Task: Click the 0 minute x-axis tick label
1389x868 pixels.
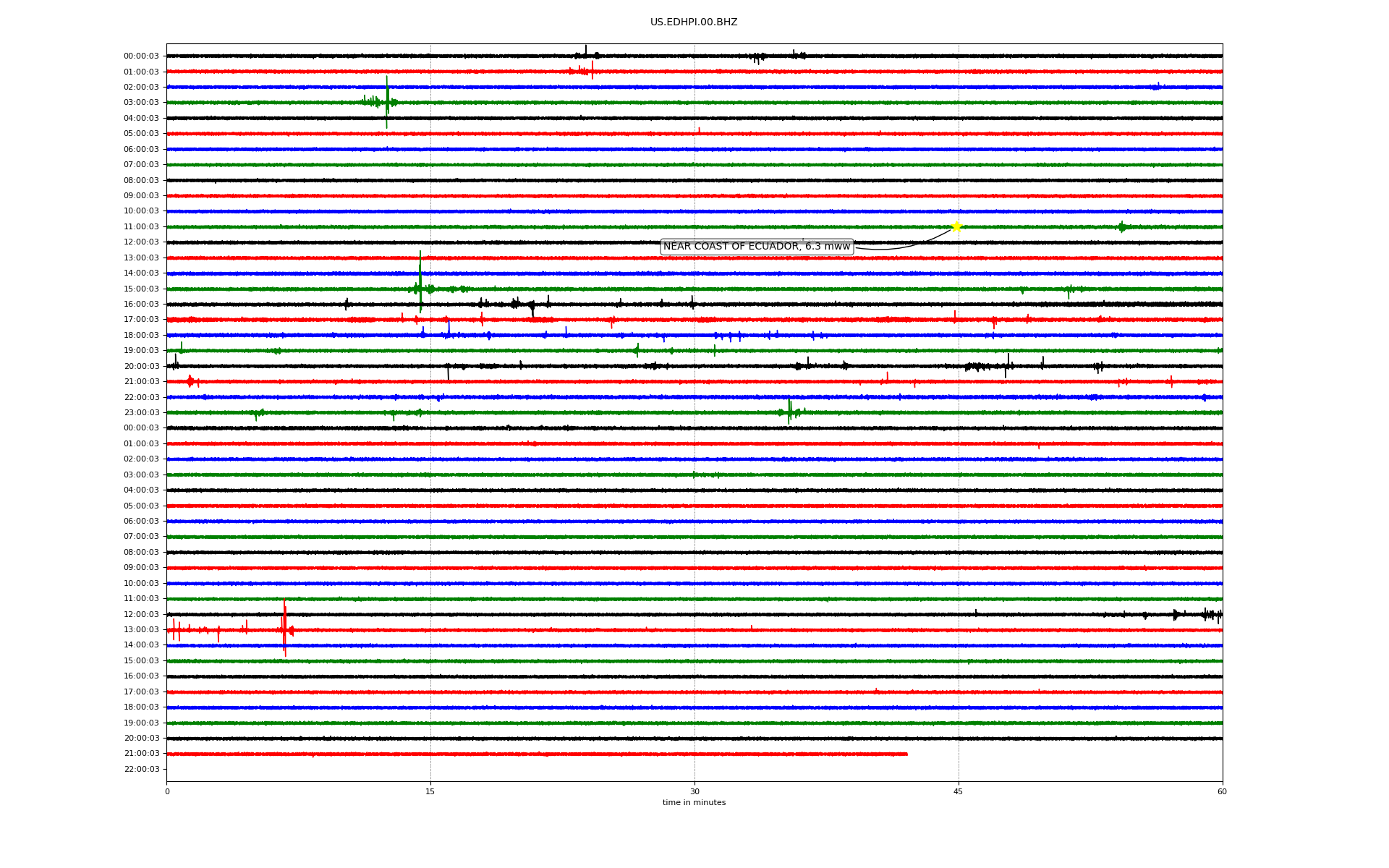Action: tap(167, 791)
